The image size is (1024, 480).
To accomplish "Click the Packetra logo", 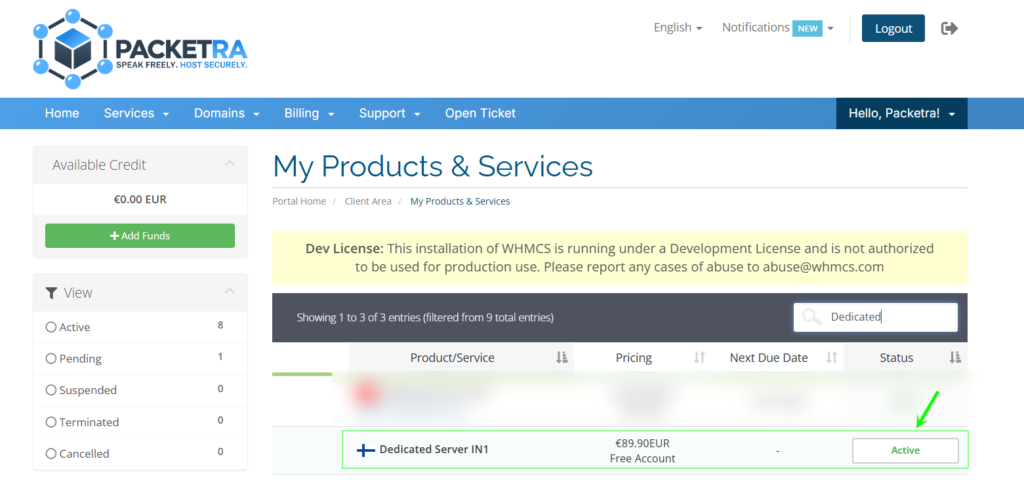I will tap(140, 49).
